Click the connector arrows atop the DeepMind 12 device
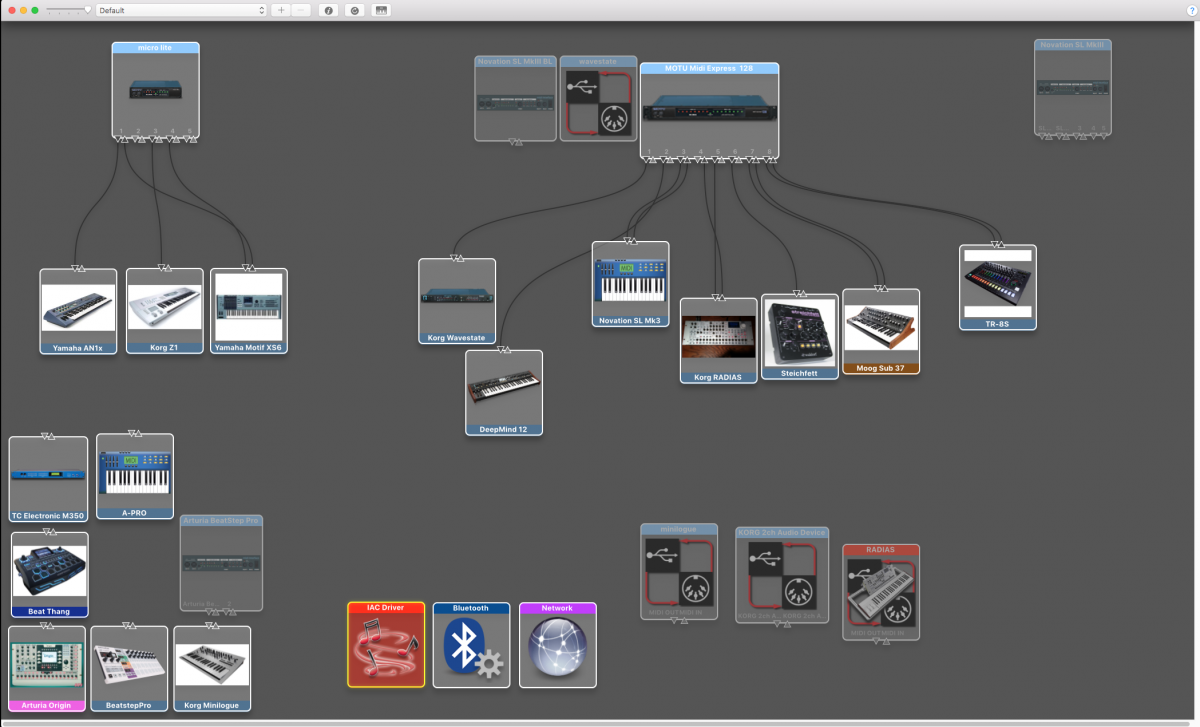This screenshot has width=1200, height=727. (x=504, y=349)
